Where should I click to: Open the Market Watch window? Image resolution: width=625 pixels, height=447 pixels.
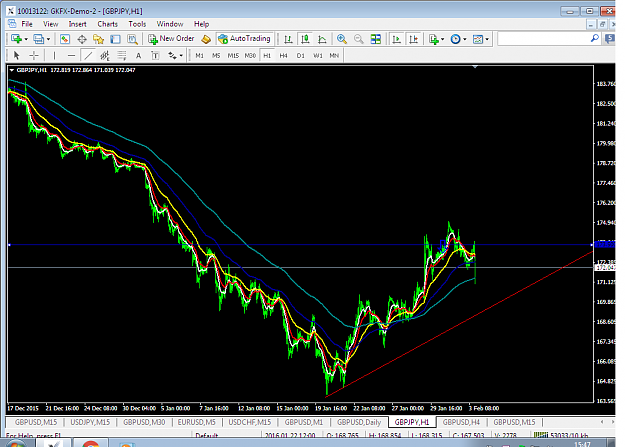(65, 39)
